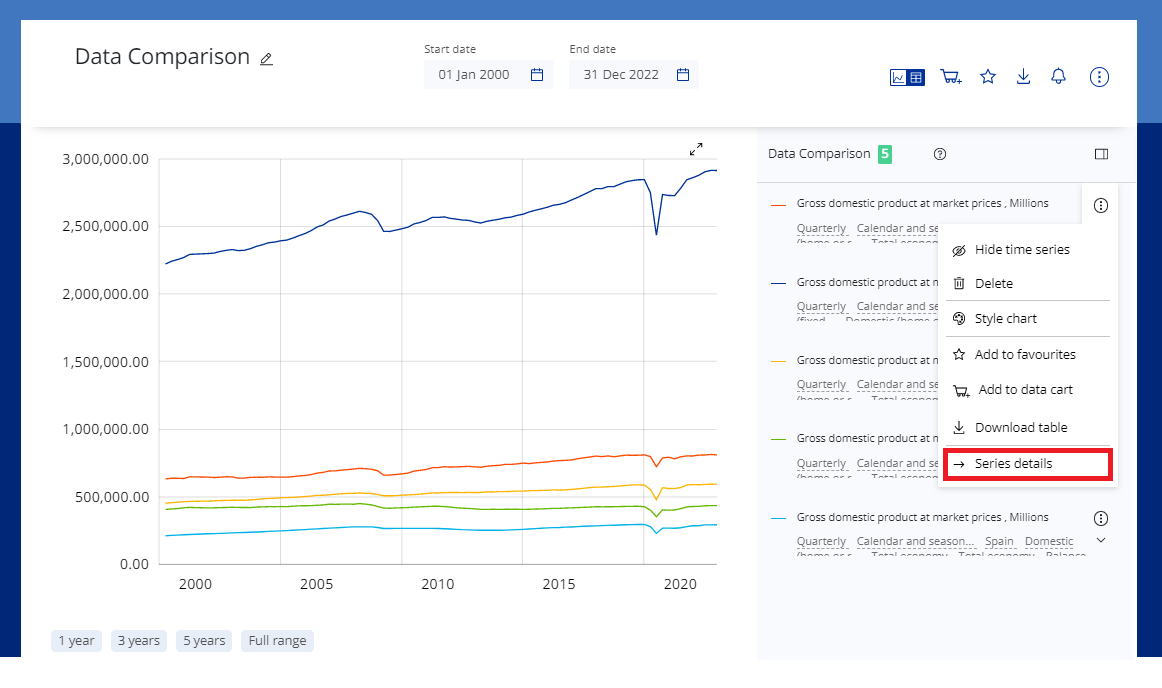Image resolution: width=1162 pixels, height=688 pixels.
Task: Choose Style chart in the context menu
Action: click(x=1005, y=319)
